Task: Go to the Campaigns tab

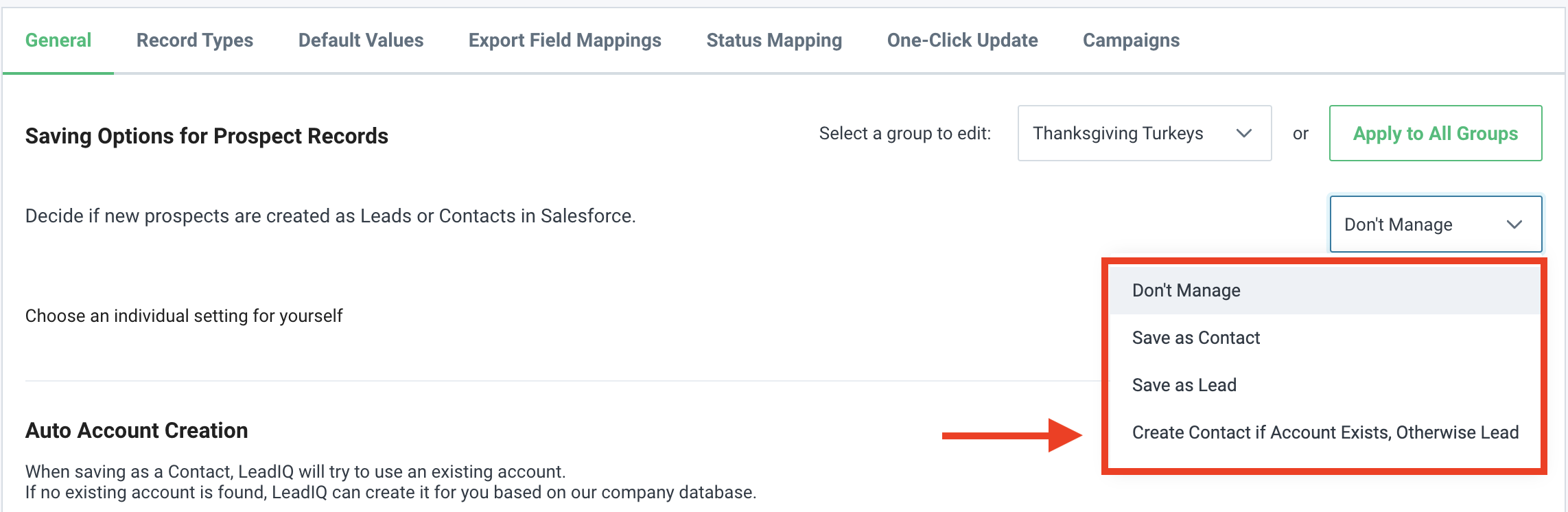Action: 1131,40
